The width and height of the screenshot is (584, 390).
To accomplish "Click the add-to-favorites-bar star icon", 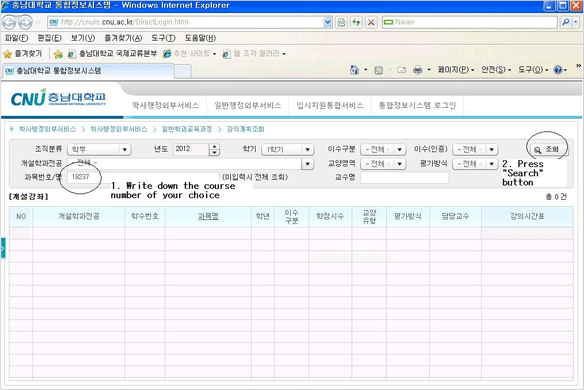I will tap(58, 54).
